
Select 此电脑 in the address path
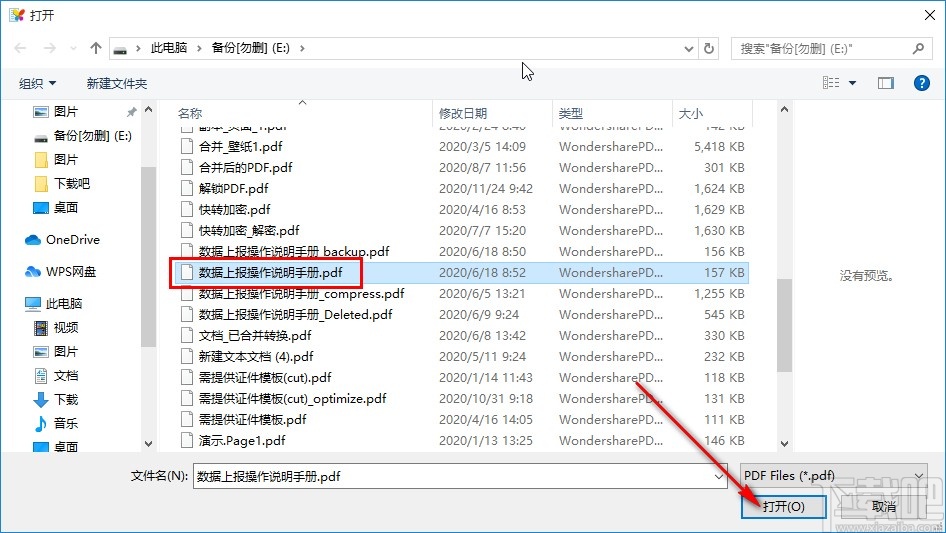168,48
